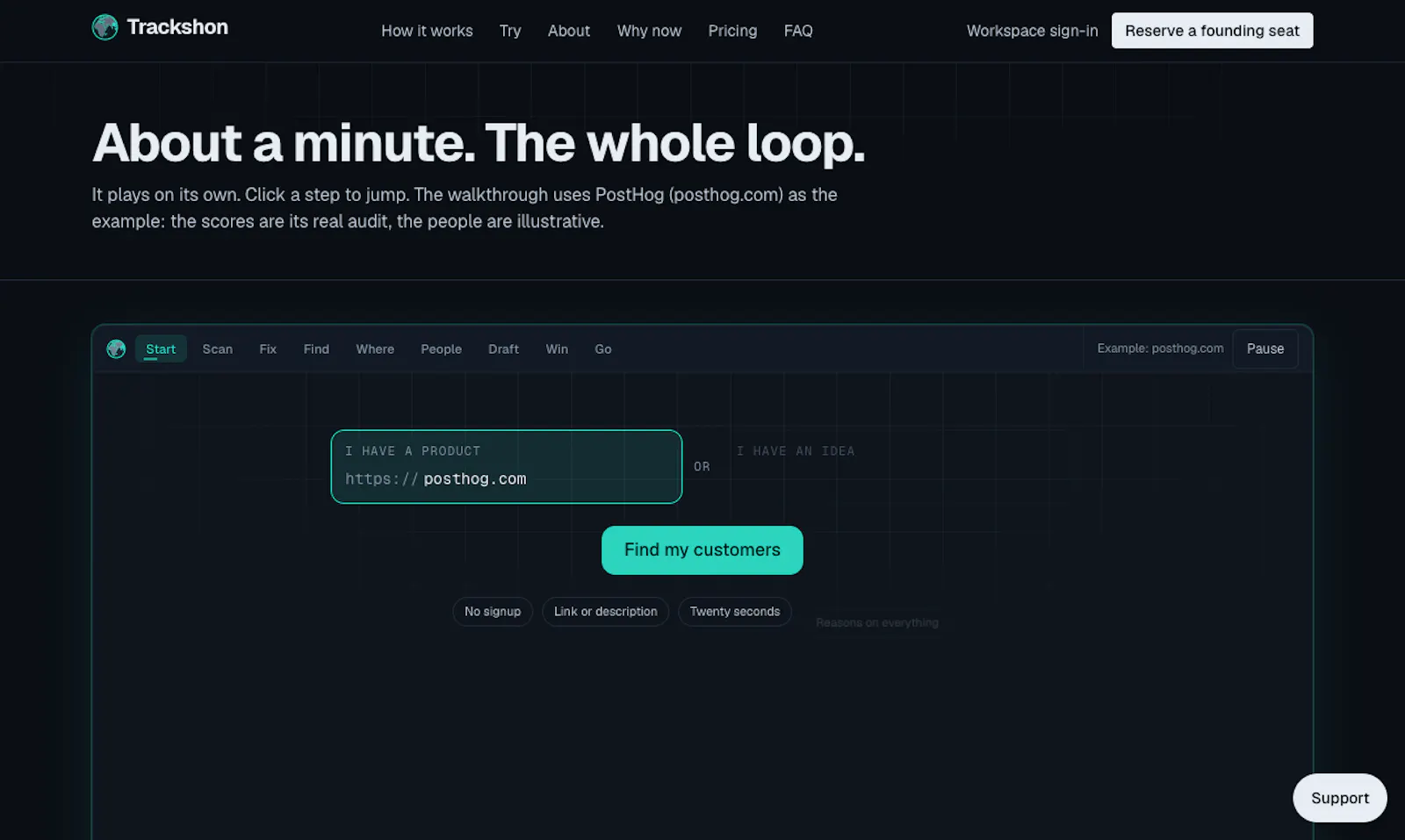Open the About nav link
Screen dimensions: 1405x840
[569, 31]
